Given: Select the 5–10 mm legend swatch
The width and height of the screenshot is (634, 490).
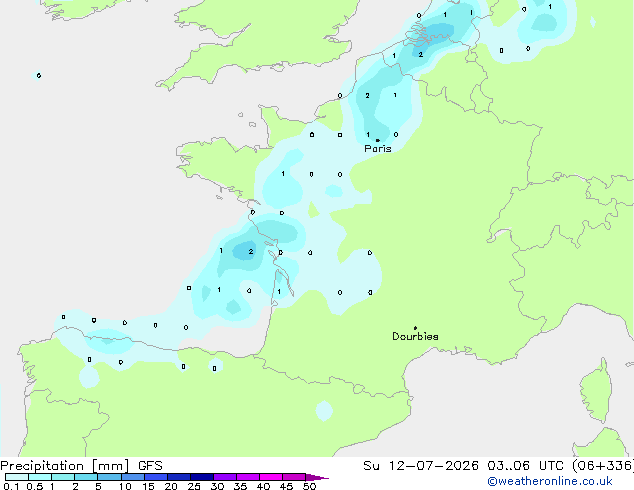Looking at the screenshot, I should (x=109, y=477).
